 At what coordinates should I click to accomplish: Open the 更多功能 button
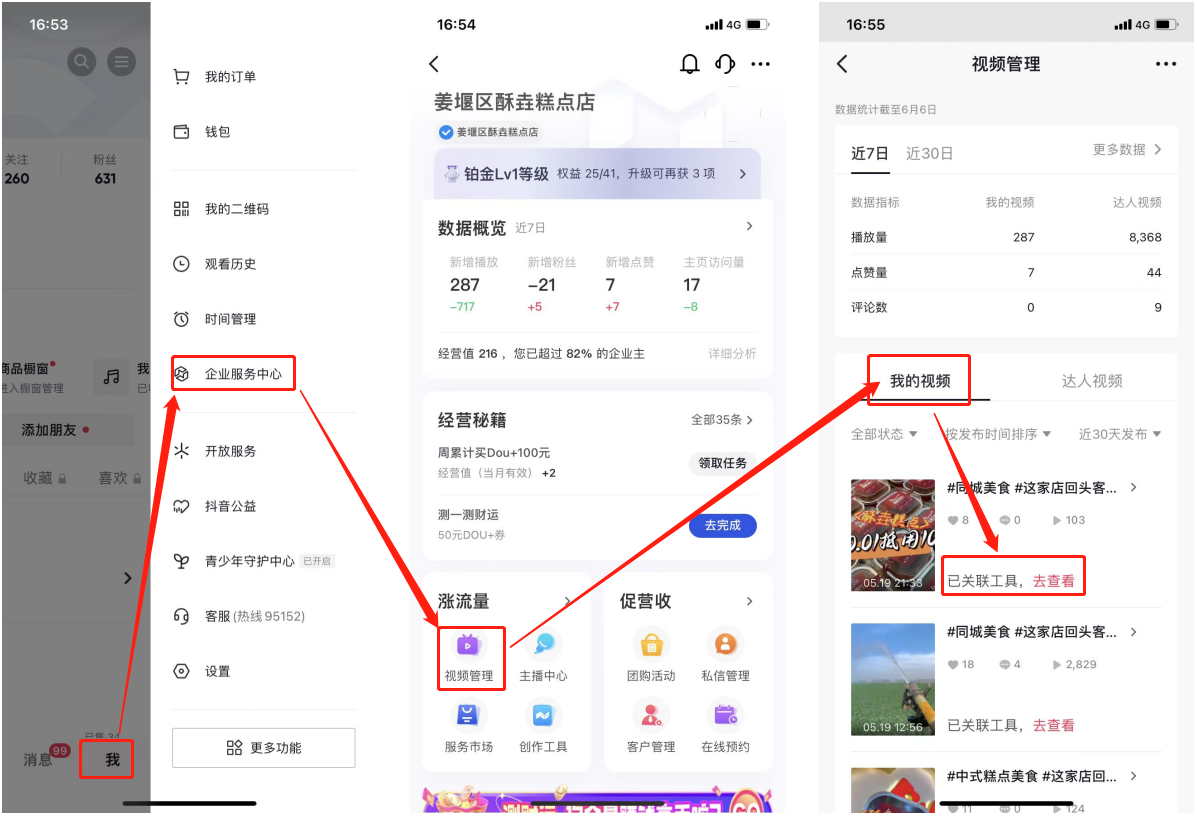point(263,747)
